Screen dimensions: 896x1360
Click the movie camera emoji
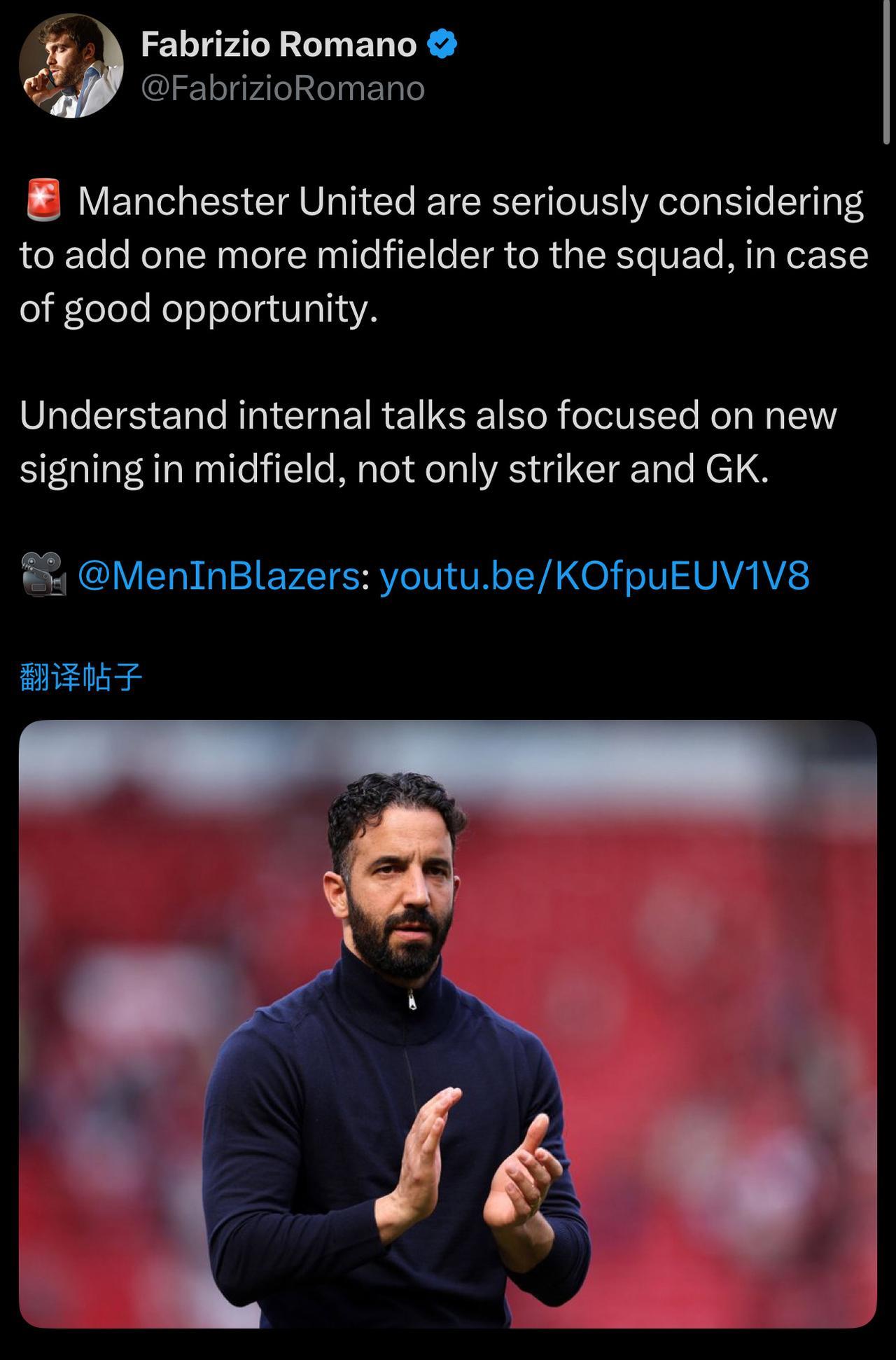[x=43, y=575]
